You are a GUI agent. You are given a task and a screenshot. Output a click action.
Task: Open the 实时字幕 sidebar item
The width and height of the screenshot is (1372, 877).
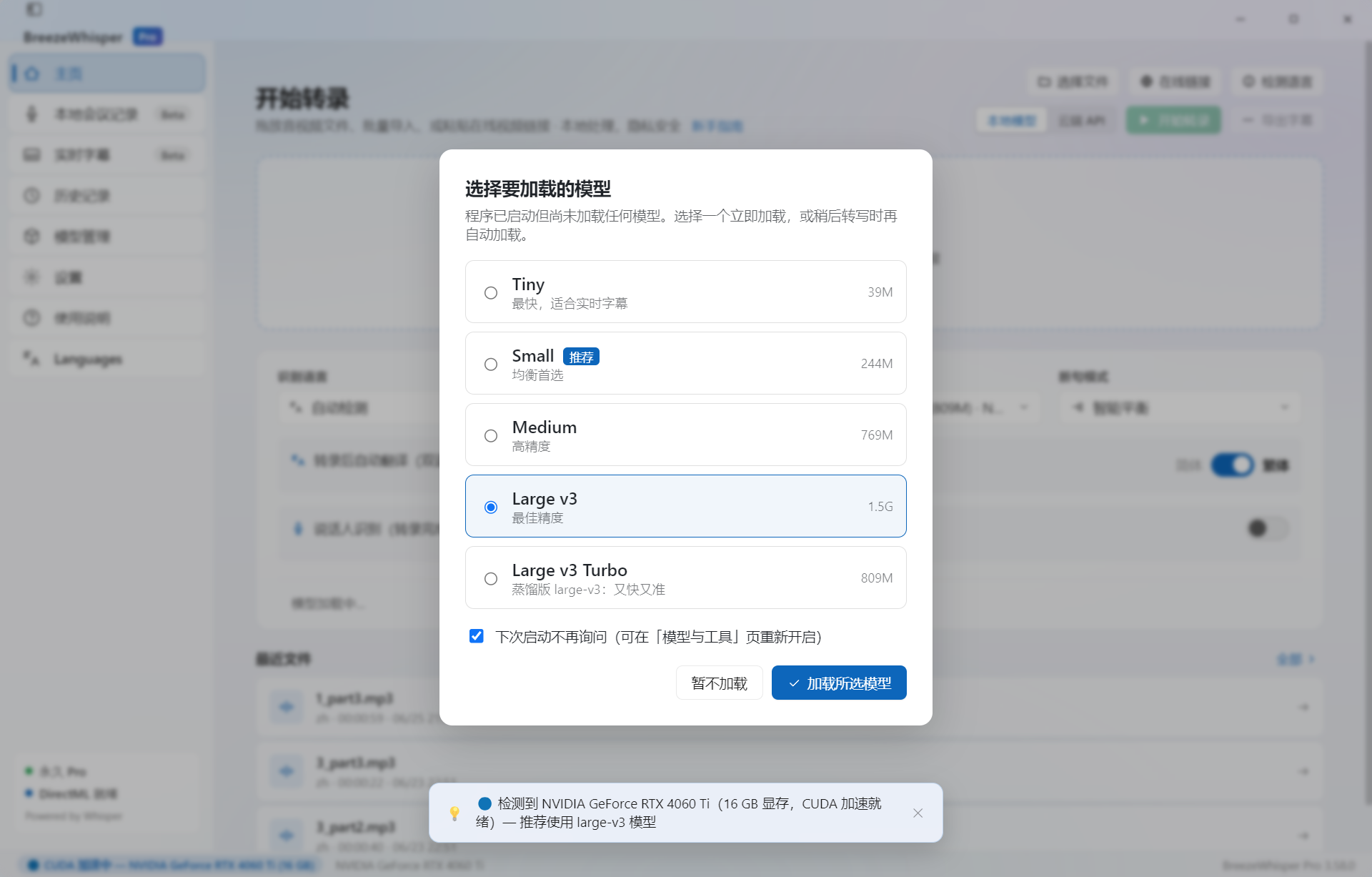click(x=107, y=155)
